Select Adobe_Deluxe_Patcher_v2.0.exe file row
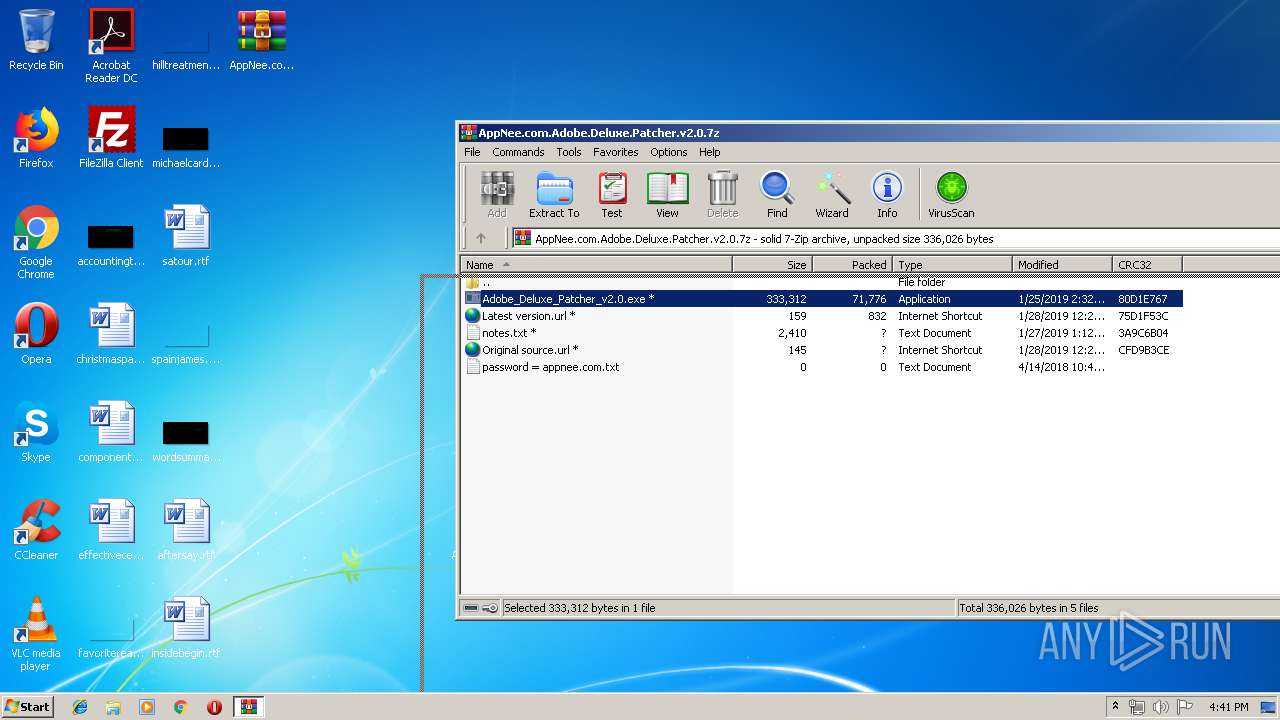The width and height of the screenshot is (1280, 720). (x=822, y=299)
